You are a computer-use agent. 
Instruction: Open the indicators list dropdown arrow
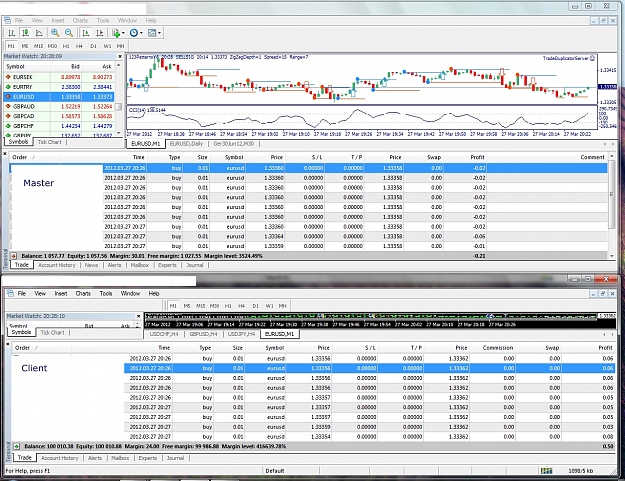tap(123, 33)
